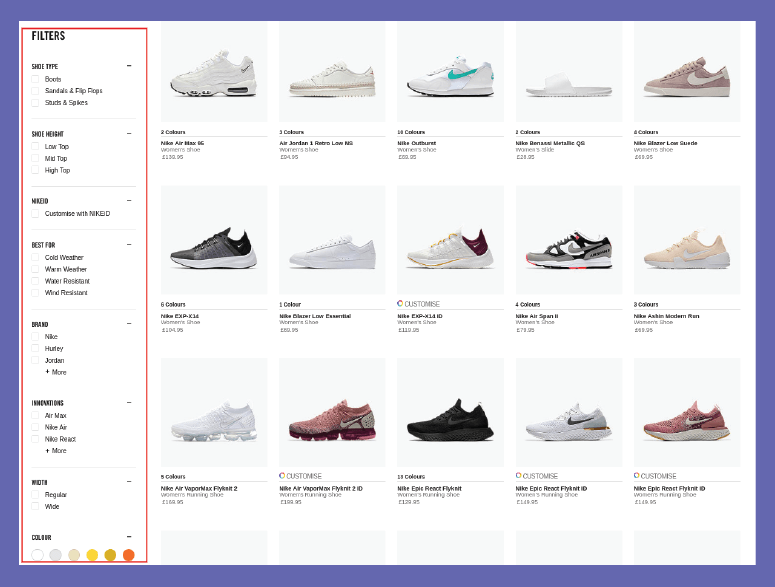Click the Nike Air Span II title

pyautogui.click(x=537, y=316)
